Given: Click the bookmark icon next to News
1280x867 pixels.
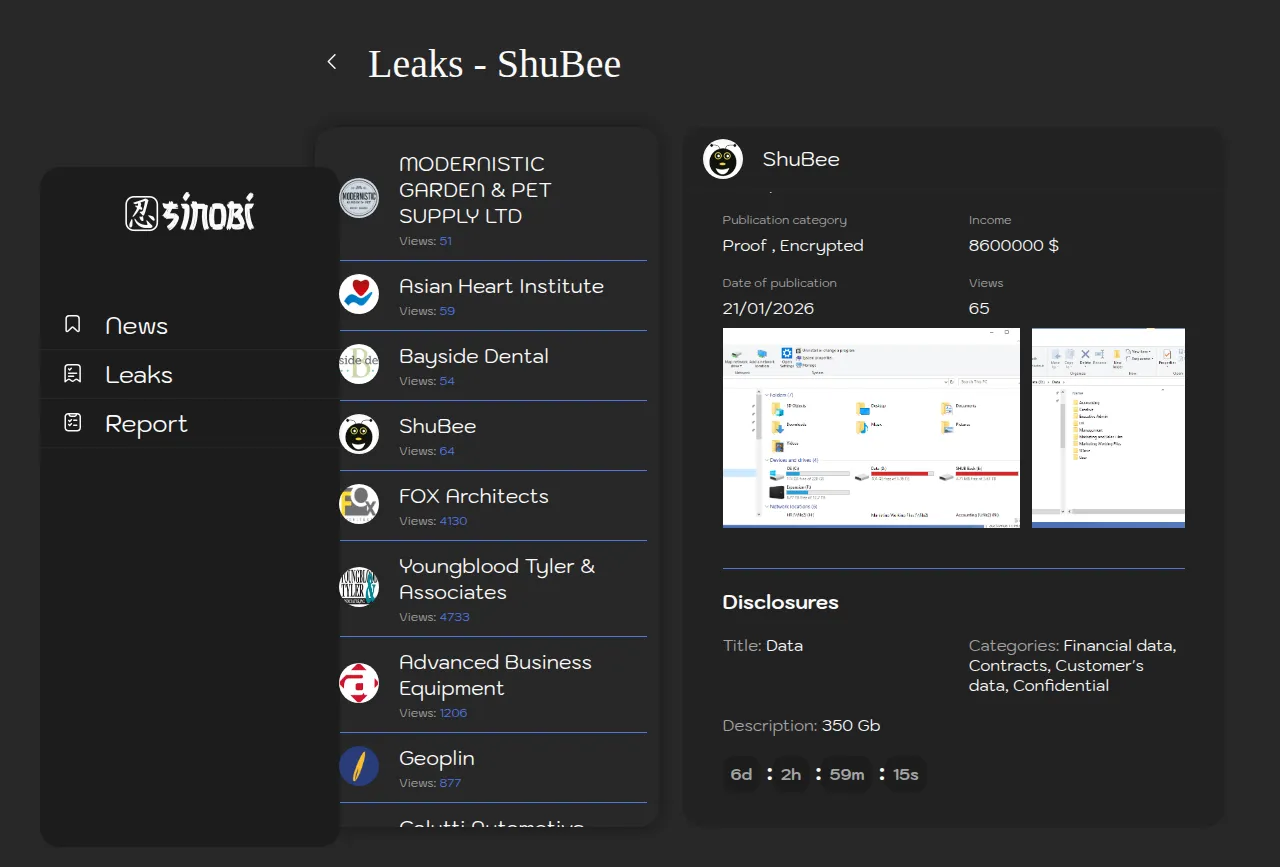Looking at the screenshot, I should [x=72, y=325].
